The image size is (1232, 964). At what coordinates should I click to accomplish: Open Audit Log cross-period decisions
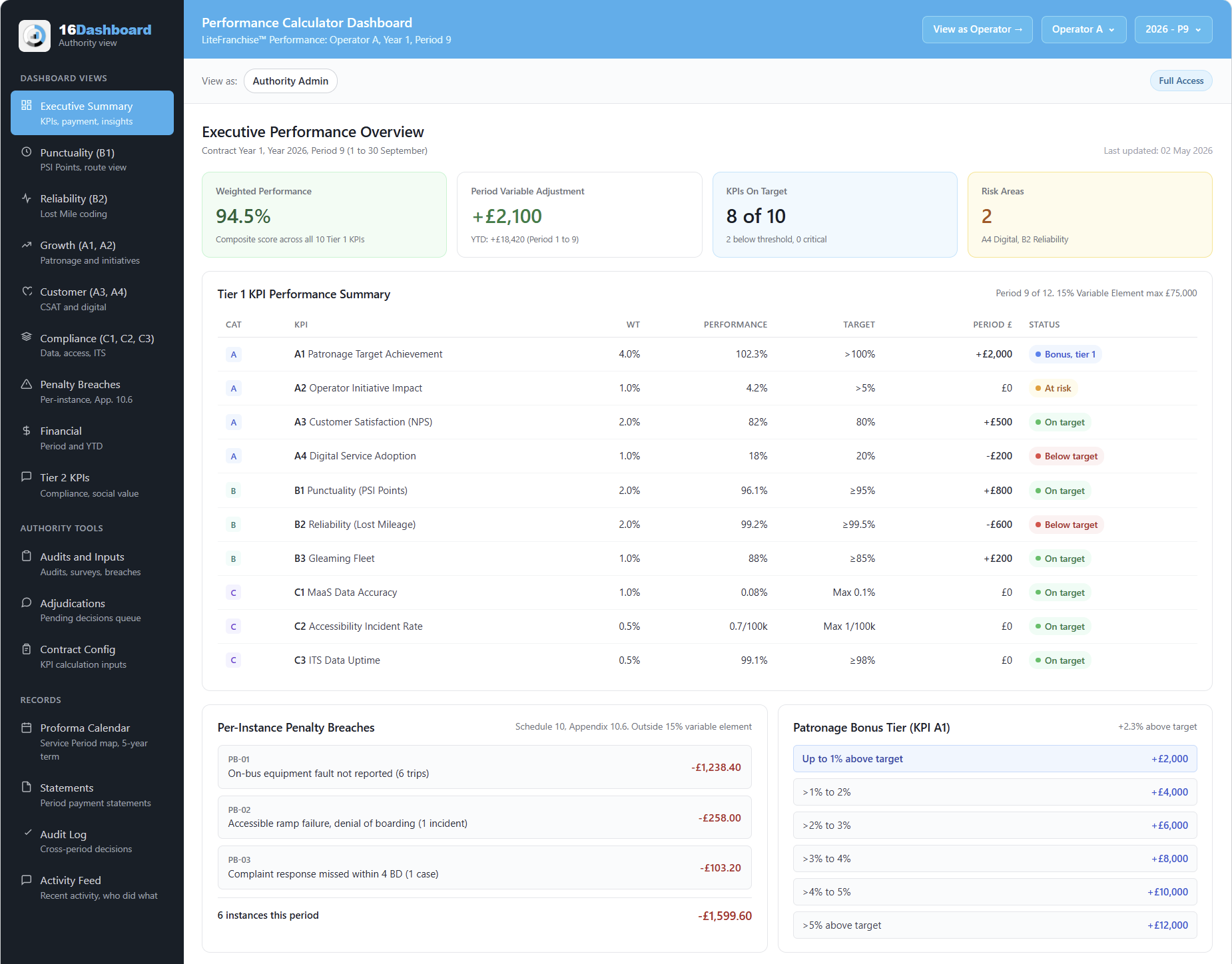pos(92,841)
